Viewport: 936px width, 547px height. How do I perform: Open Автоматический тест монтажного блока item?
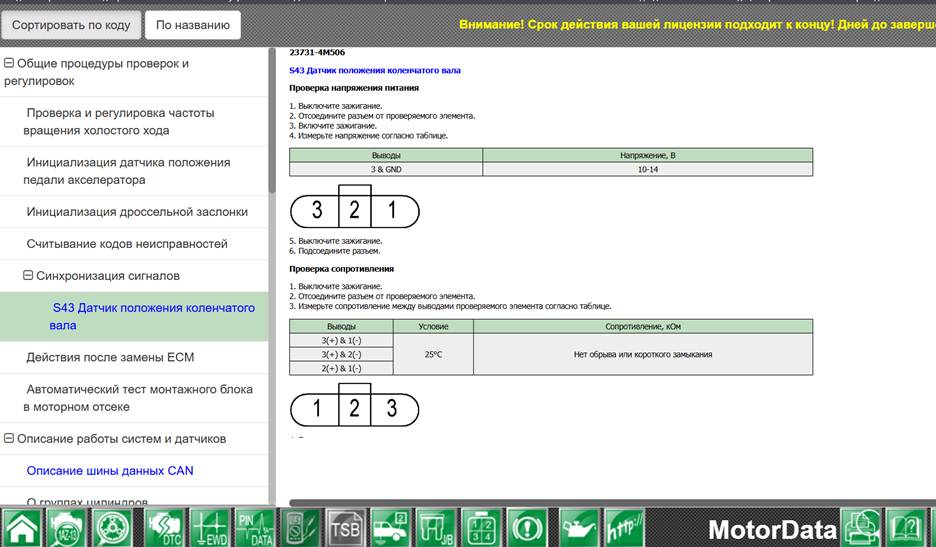tap(134, 398)
